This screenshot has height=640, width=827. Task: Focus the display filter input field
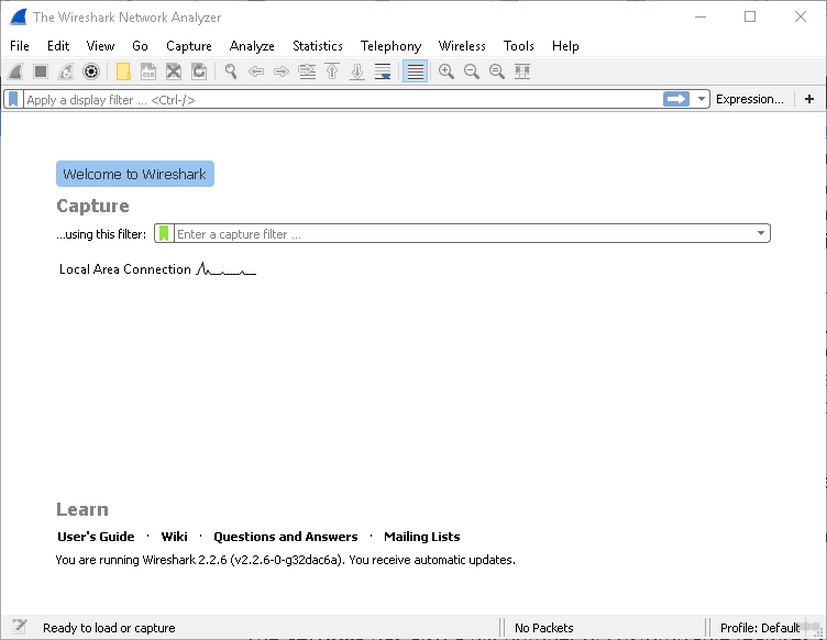click(x=343, y=100)
